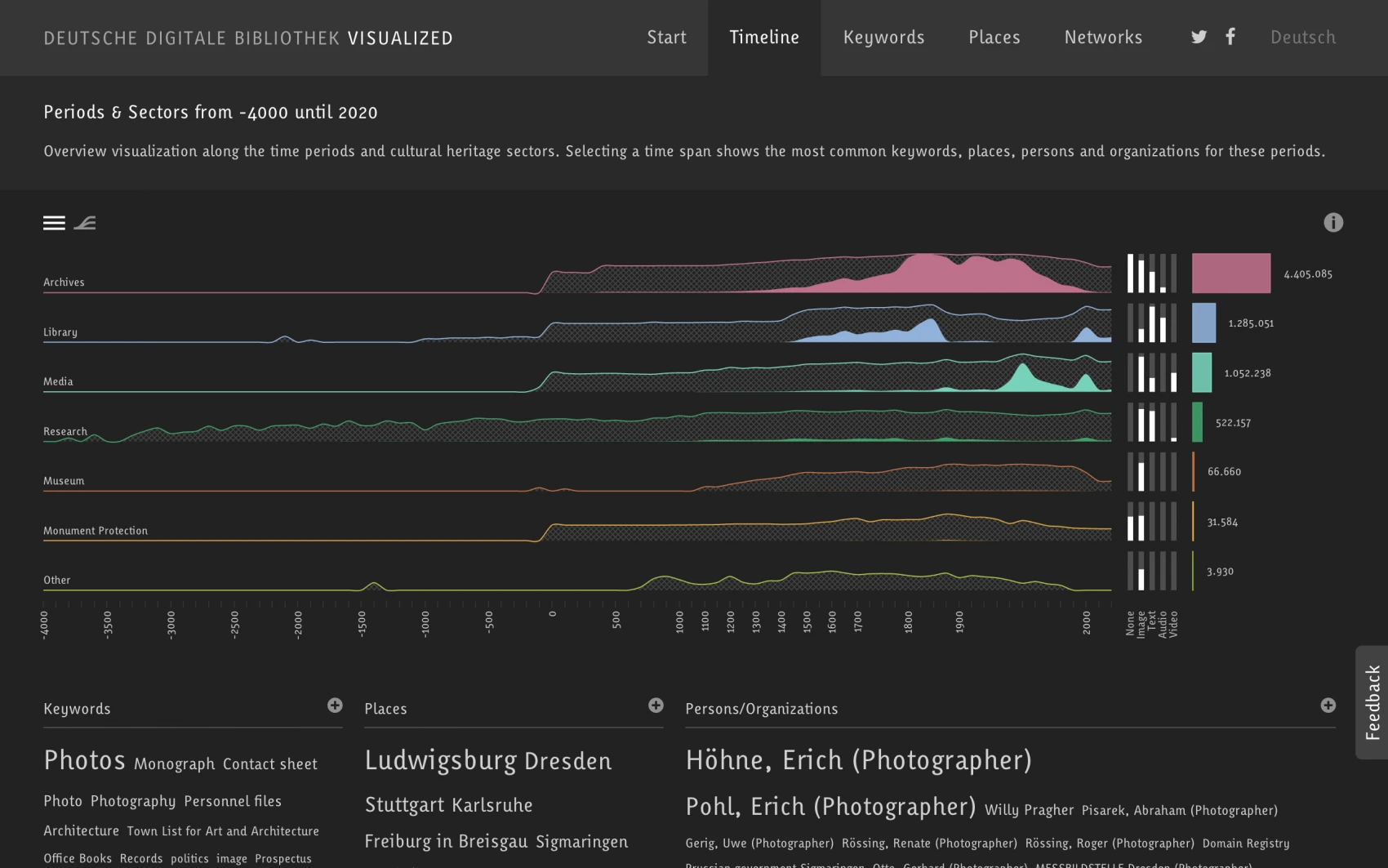Expand the Places list with plus icon
This screenshot has height=868, width=1388.
[x=656, y=706]
